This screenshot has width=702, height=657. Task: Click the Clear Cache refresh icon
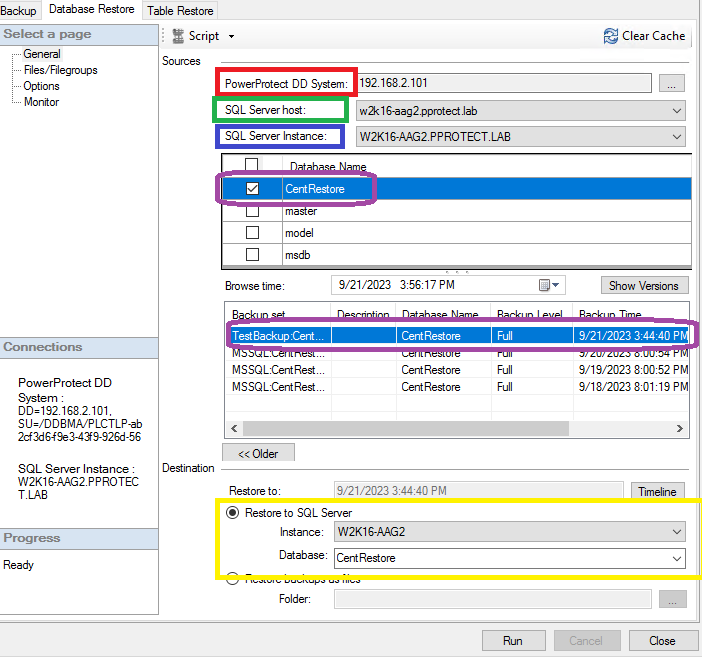610,36
